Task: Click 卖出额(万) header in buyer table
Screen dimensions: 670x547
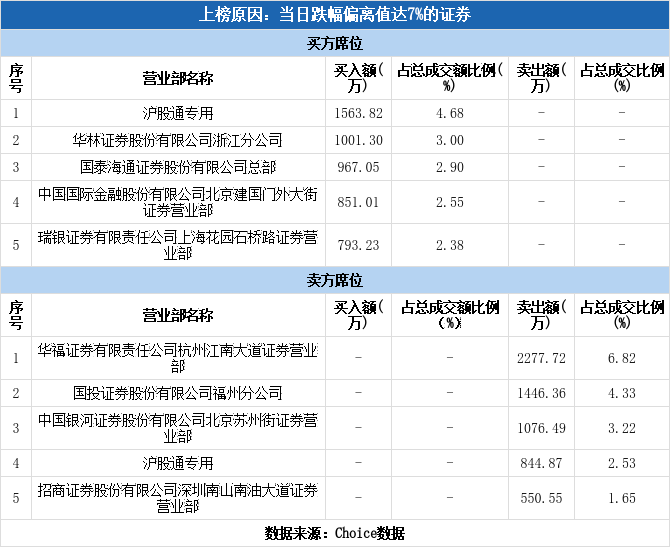Action: [541, 78]
